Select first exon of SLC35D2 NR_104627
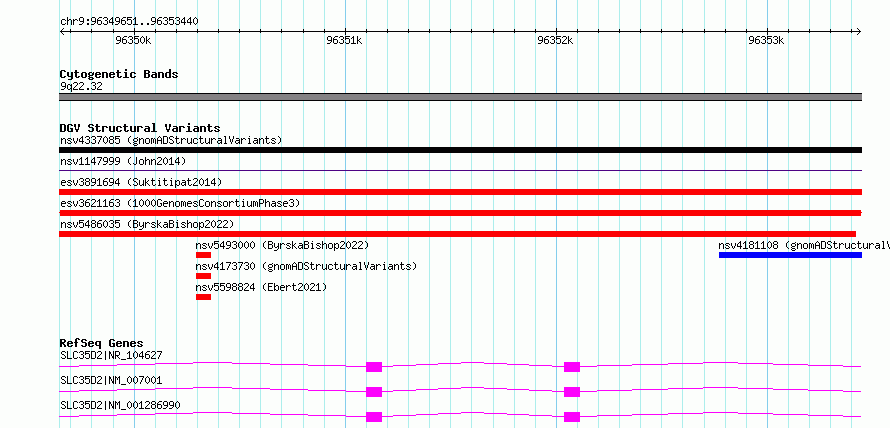 [x=374, y=367]
